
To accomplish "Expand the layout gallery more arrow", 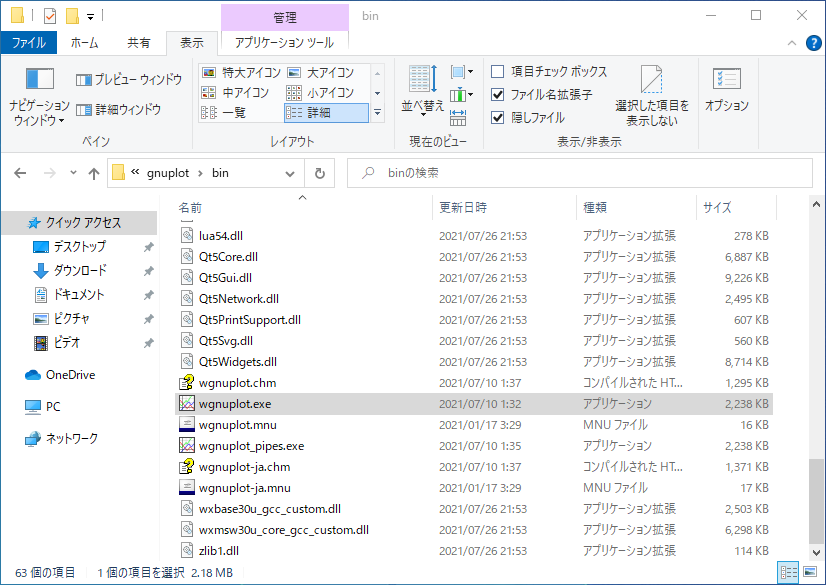I will [x=377, y=113].
